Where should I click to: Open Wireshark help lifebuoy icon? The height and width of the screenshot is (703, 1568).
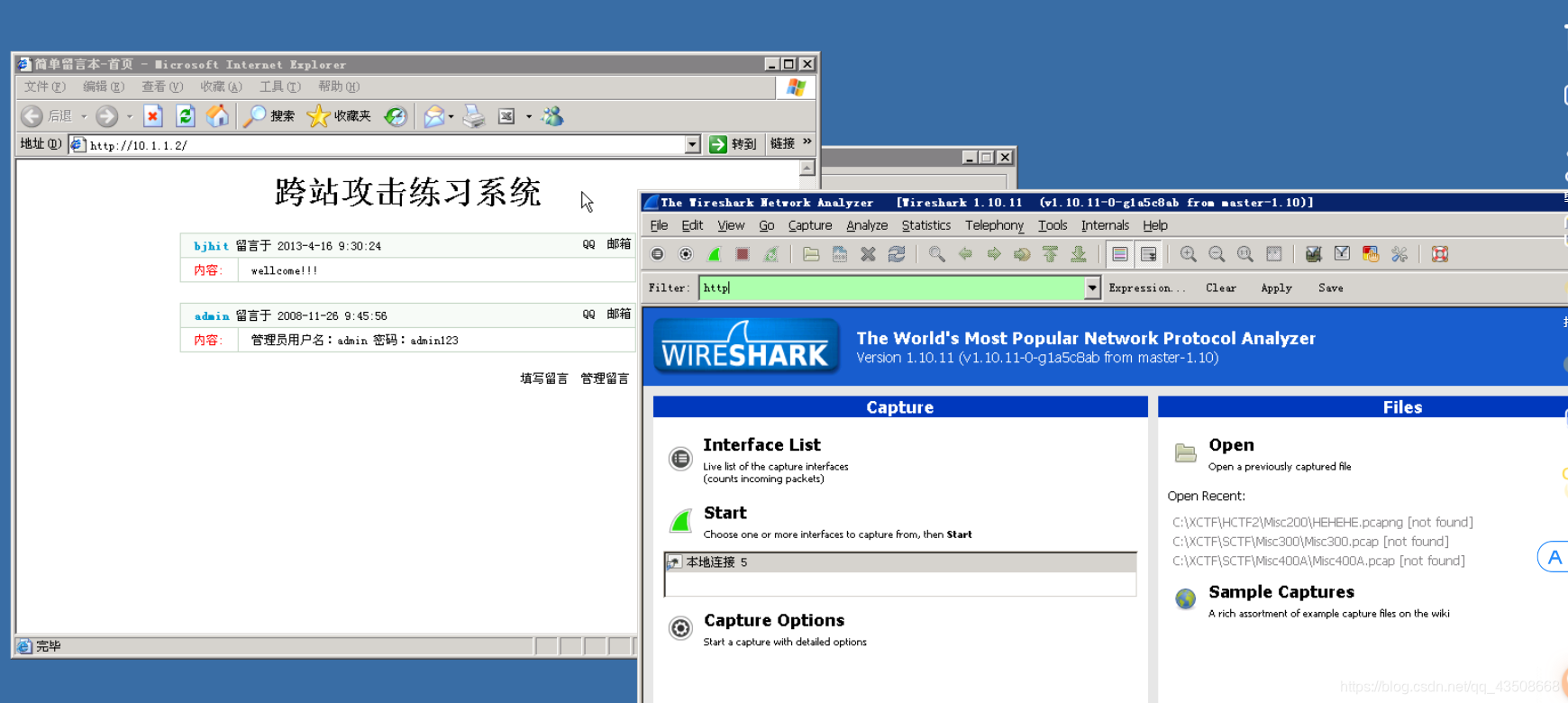click(1440, 254)
